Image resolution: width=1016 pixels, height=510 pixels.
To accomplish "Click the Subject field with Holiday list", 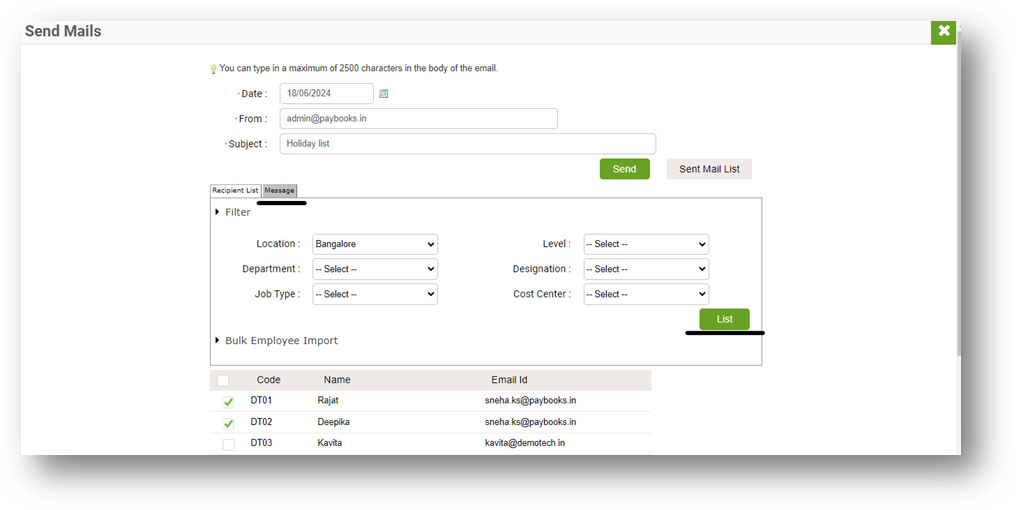I will 468,144.
